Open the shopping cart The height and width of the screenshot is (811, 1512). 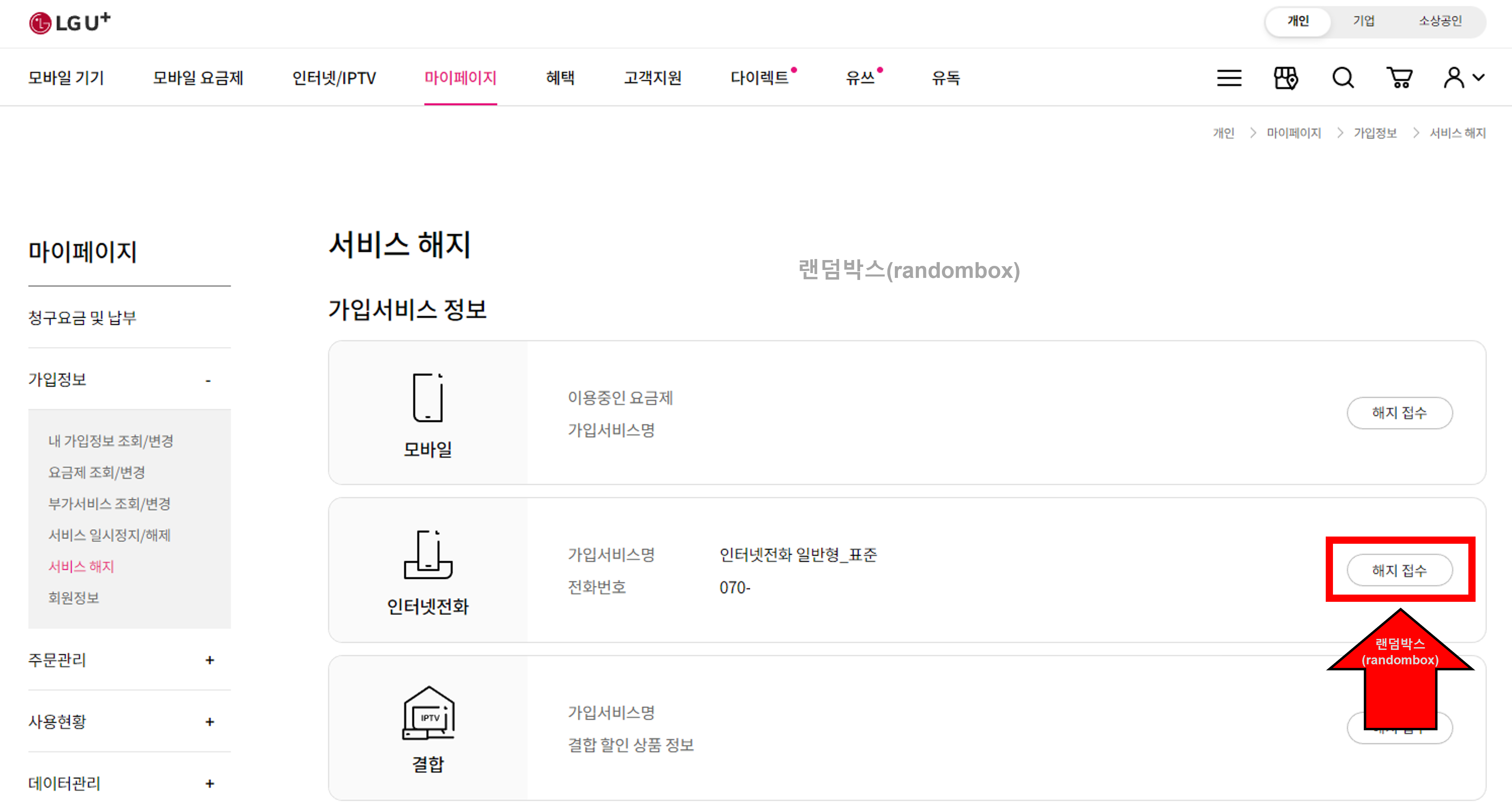[x=1399, y=78]
